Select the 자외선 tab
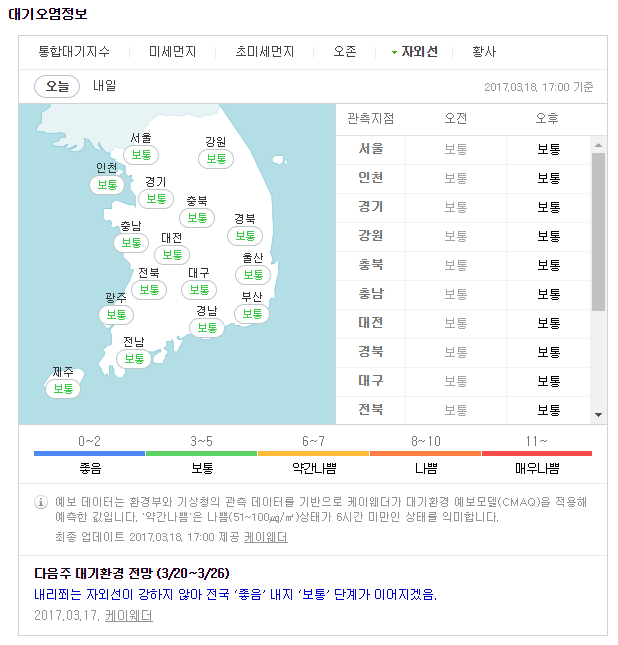Image resolution: width=618 pixels, height=645 pixels. pos(419,52)
